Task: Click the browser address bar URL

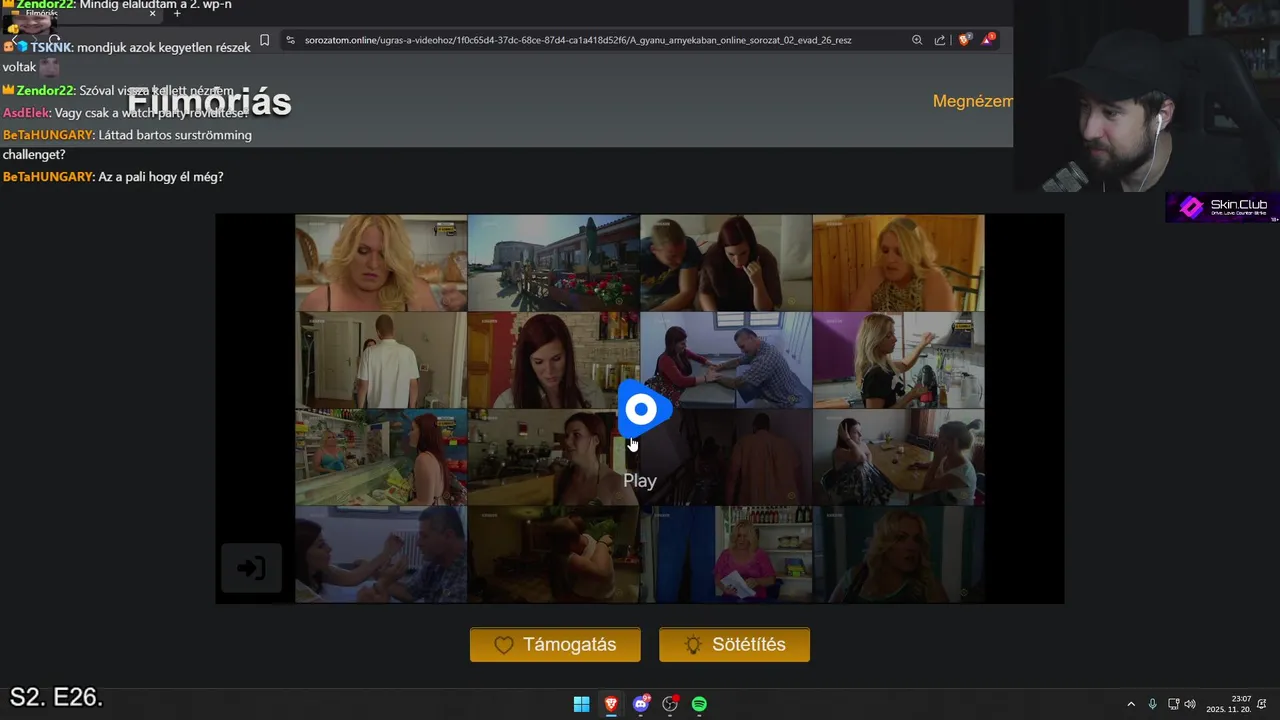Action: (x=578, y=40)
